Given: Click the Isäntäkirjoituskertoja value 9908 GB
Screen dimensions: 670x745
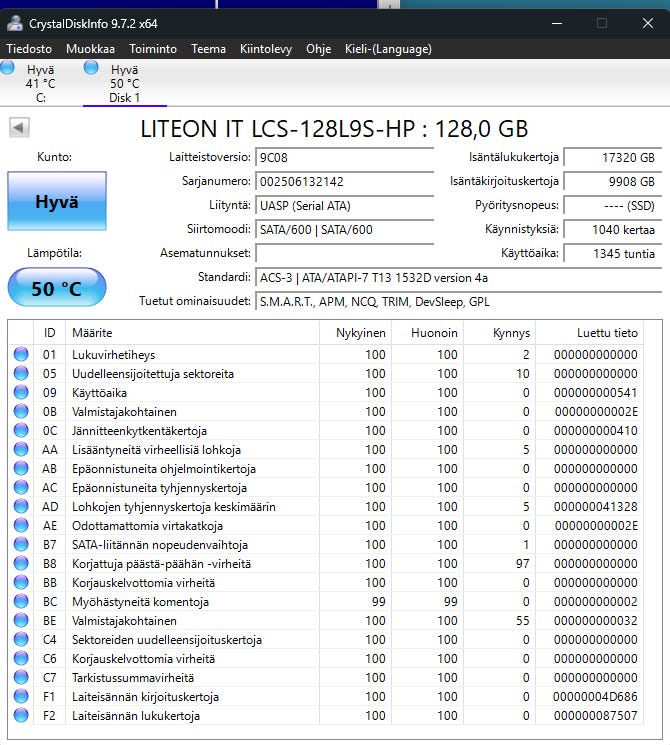Looking at the screenshot, I should click(613, 181).
